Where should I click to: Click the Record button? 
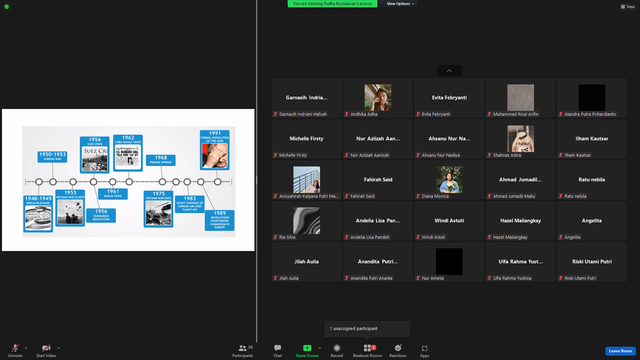pyautogui.click(x=337, y=350)
